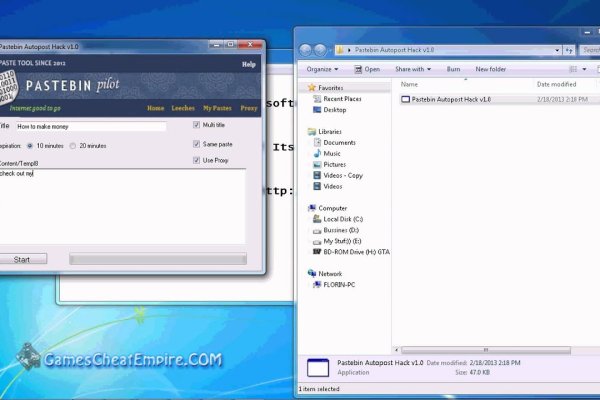
Task: Open the Music library in the sidebar
Action: coord(331,153)
